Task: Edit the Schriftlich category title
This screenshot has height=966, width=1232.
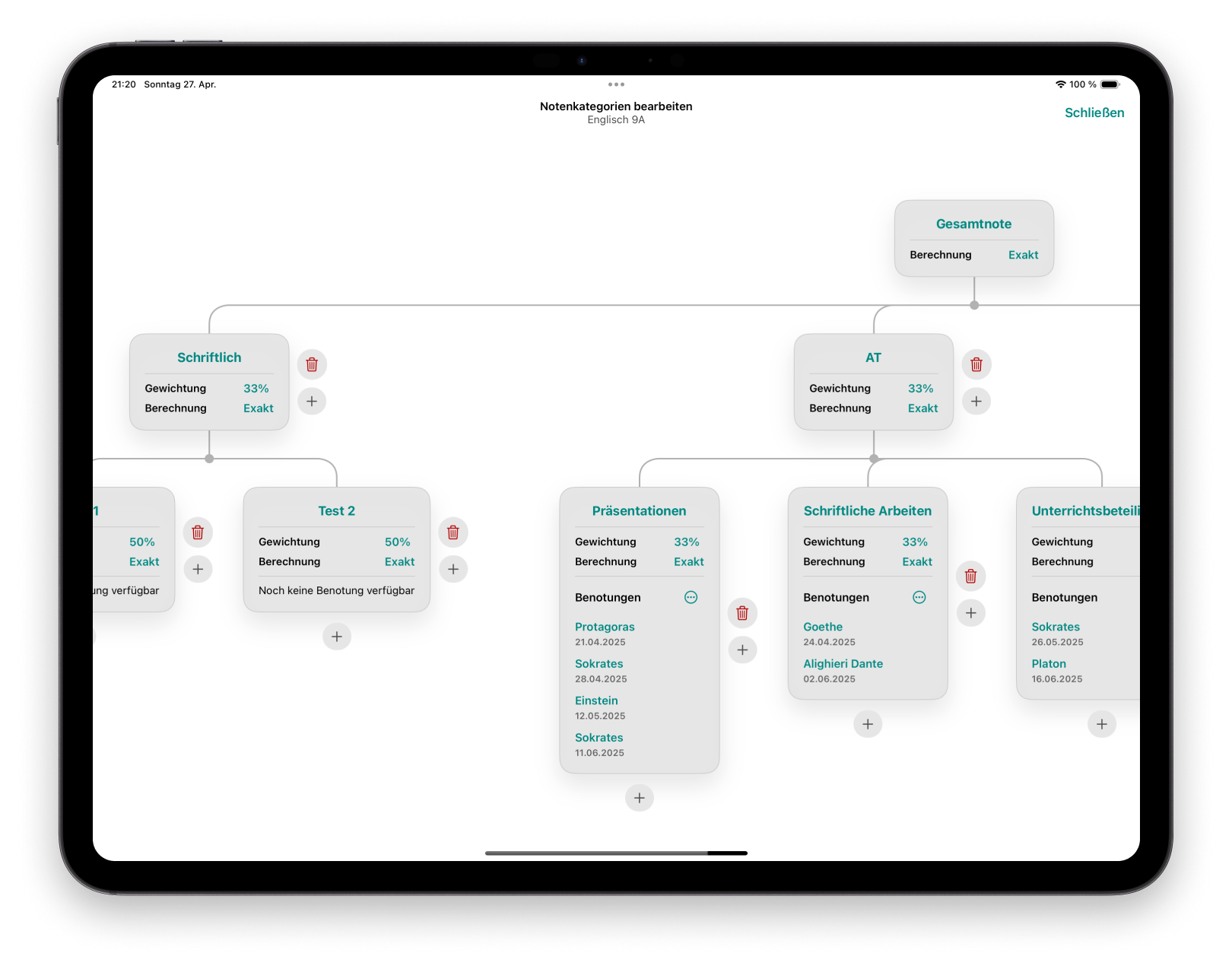Action: [x=209, y=357]
